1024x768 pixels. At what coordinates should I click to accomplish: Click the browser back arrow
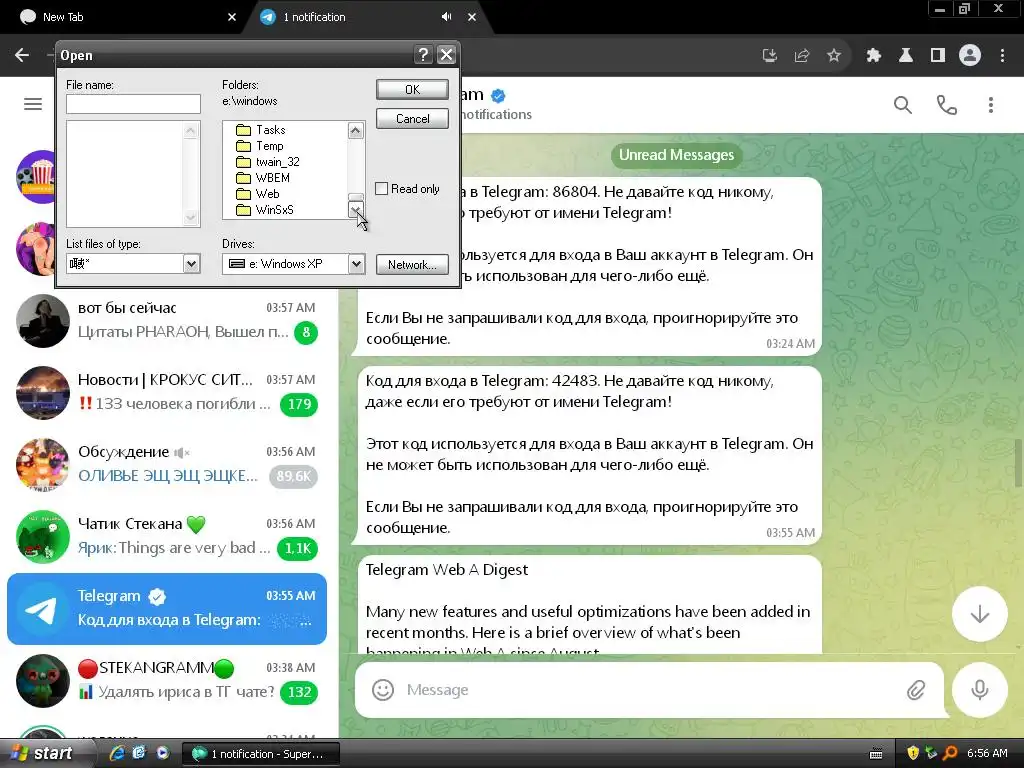click(x=22, y=55)
